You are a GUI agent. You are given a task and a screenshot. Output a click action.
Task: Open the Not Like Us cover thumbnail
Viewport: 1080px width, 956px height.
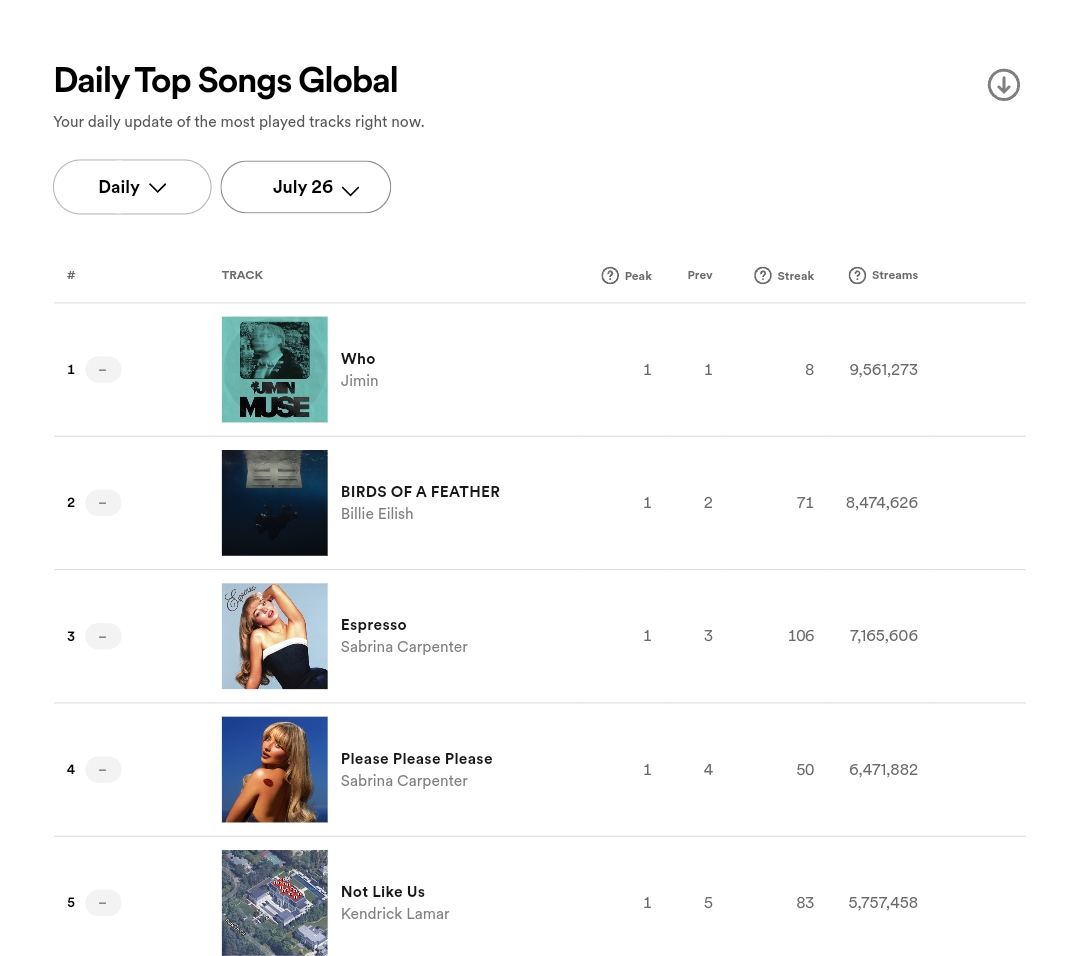275,902
